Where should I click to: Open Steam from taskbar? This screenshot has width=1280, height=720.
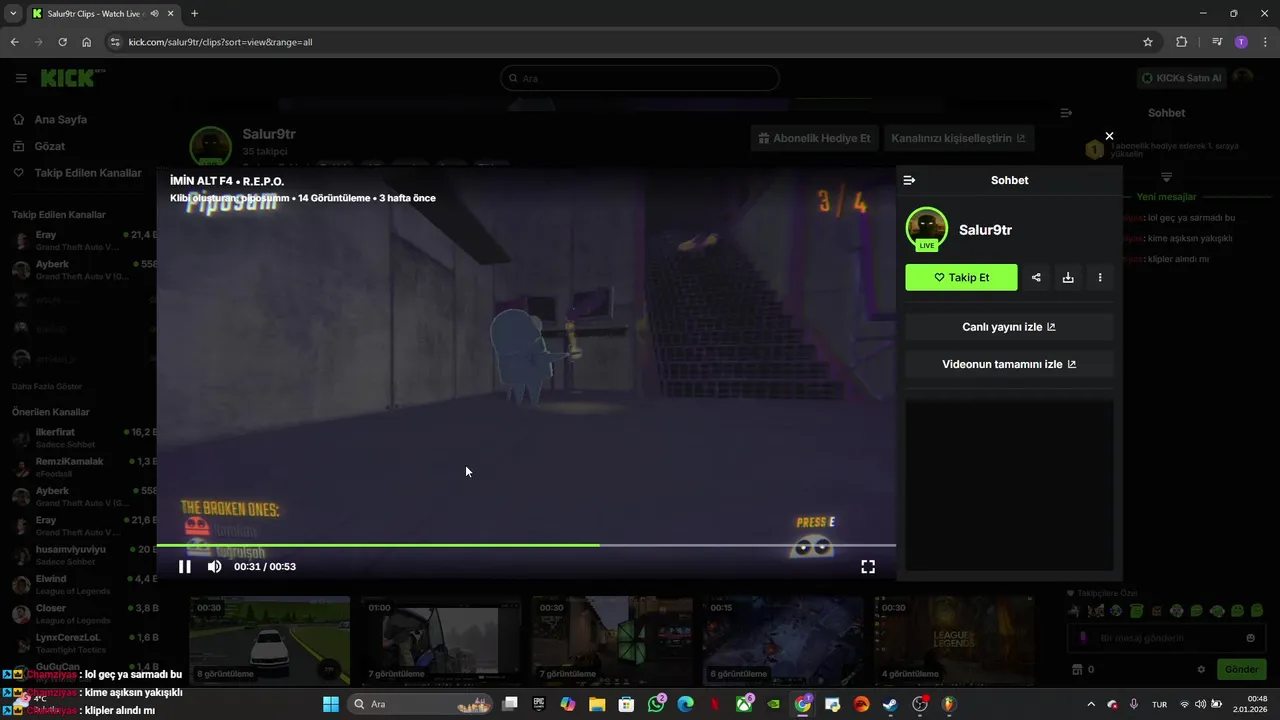tap(890, 704)
